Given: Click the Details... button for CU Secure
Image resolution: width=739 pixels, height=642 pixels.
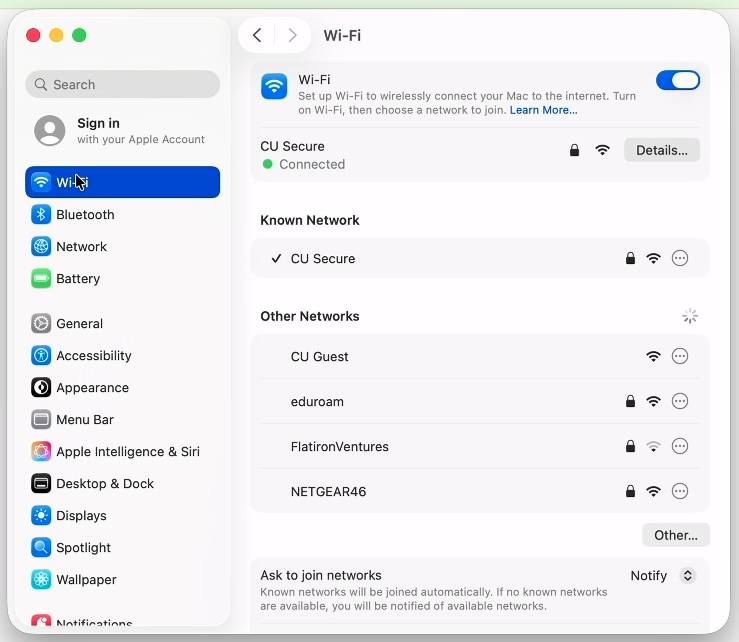Looking at the screenshot, I should coord(662,150).
